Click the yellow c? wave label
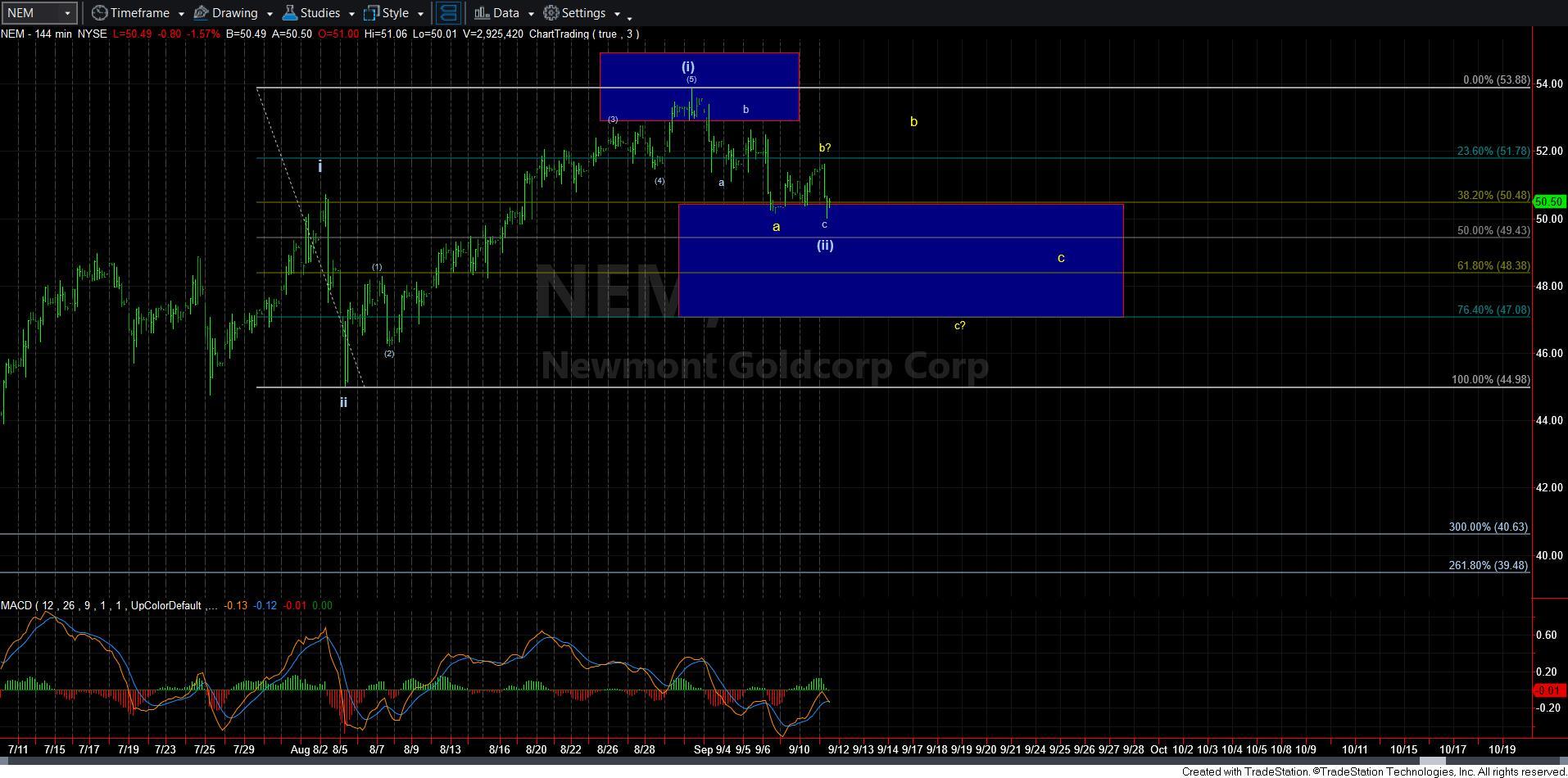Image resolution: width=1568 pixels, height=778 pixels. [959, 325]
